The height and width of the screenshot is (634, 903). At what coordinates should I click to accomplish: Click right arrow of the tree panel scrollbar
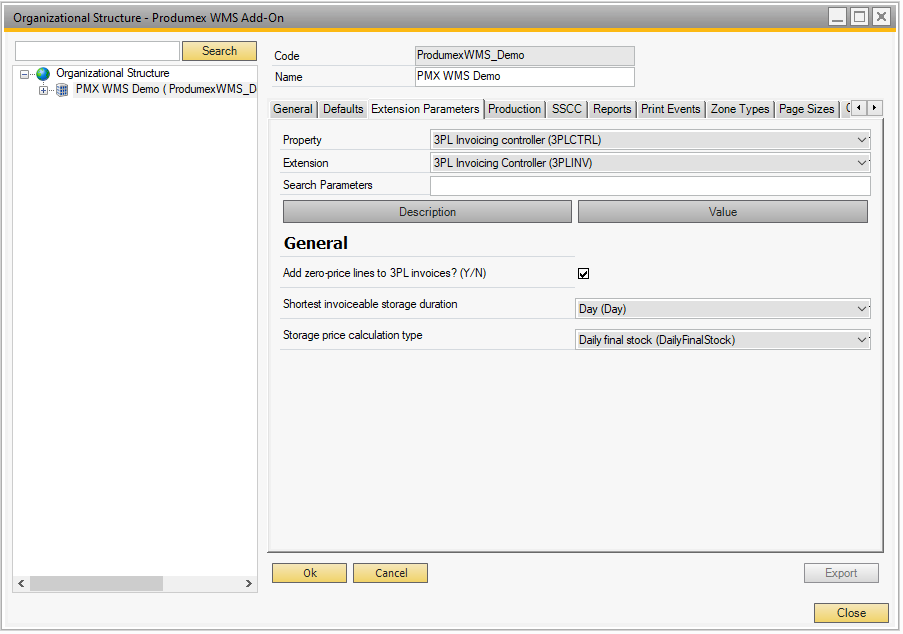coord(249,583)
